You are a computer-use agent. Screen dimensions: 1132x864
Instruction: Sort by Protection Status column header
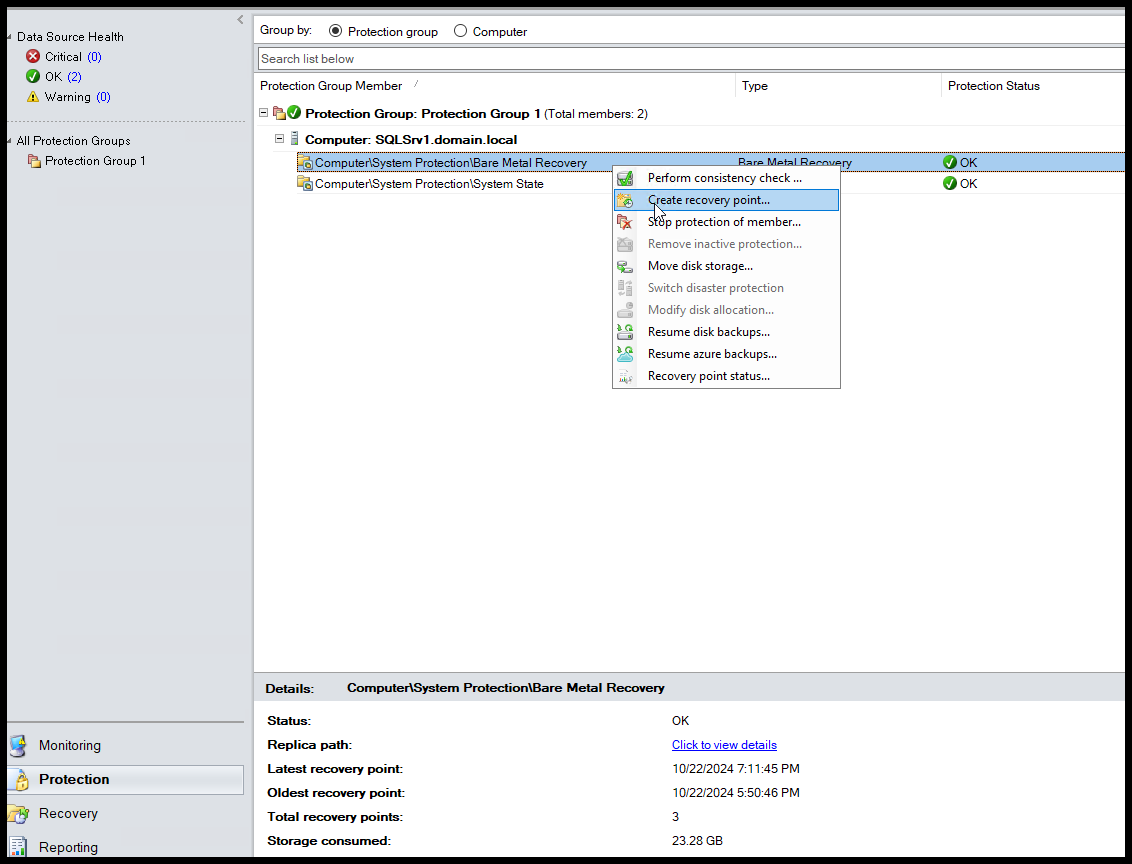point(1033,86)
